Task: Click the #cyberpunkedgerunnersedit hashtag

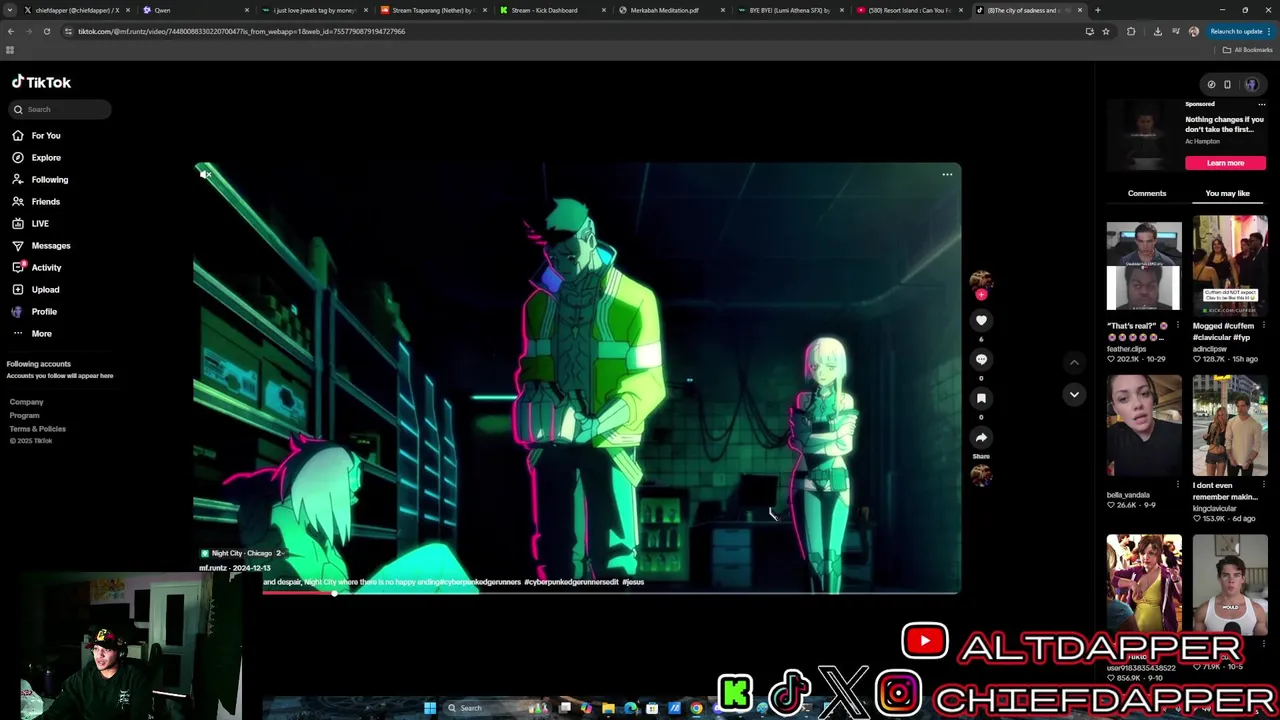Action: point(571,581)
